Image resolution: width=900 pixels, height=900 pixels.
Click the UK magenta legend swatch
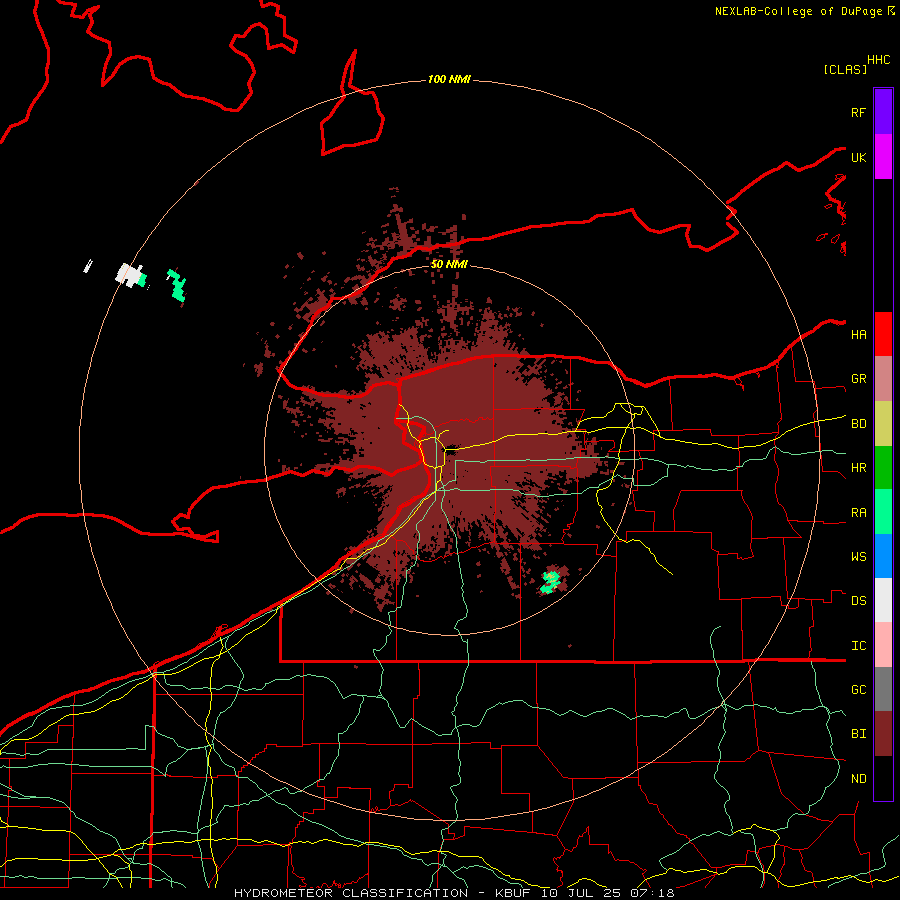click(x=883, y=157)
